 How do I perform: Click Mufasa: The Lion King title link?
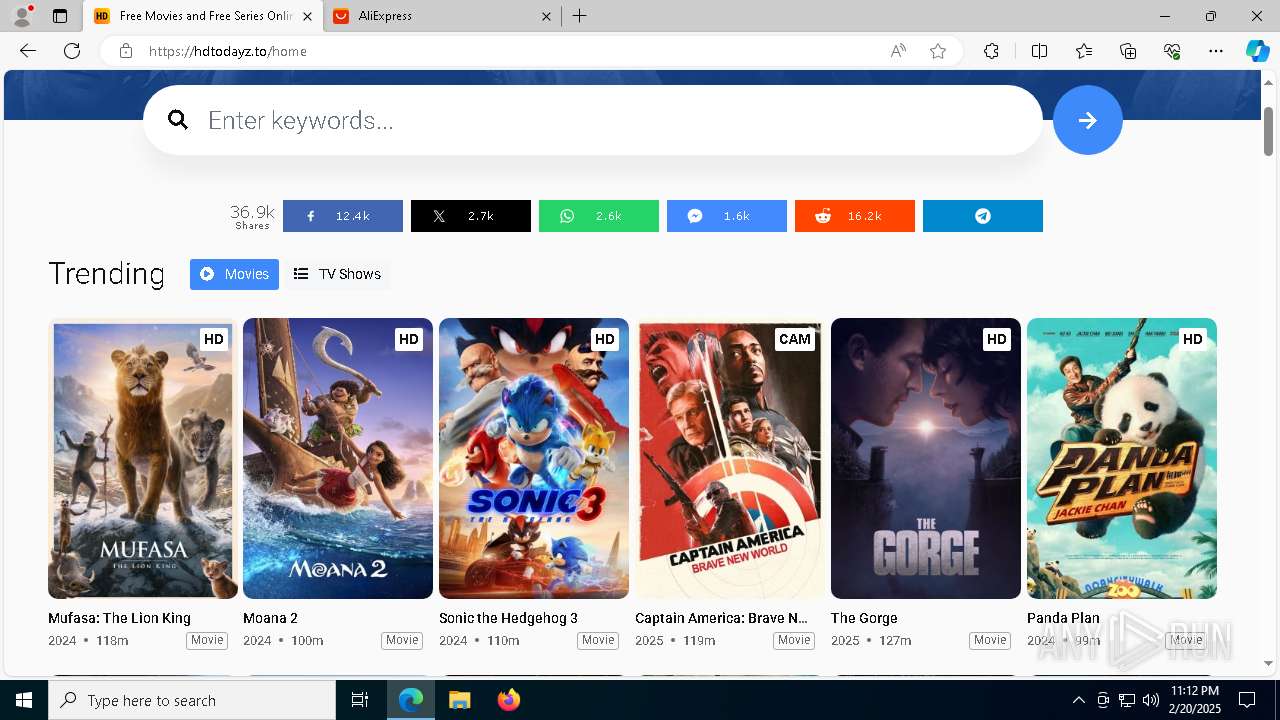coord(119,618)
